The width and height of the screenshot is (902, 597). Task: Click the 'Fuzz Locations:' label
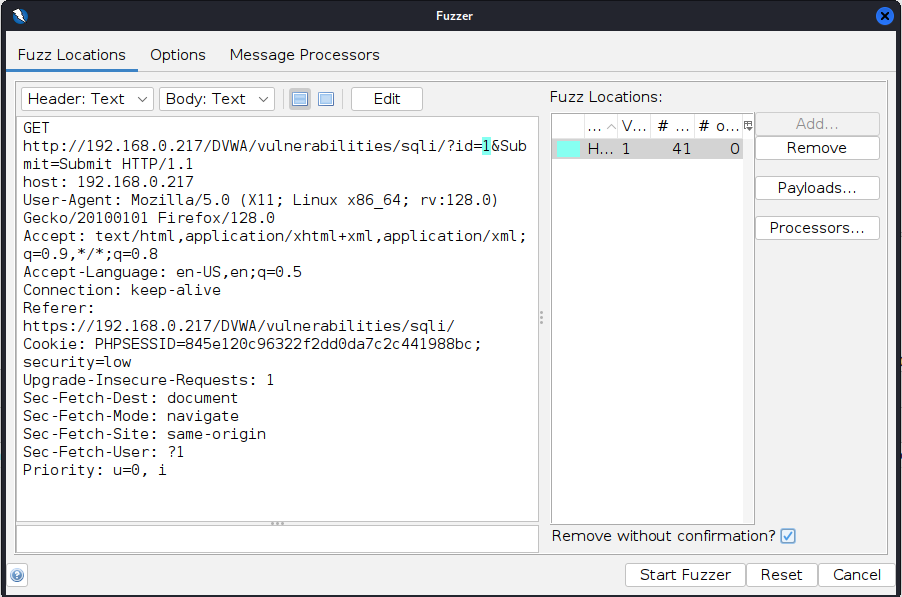point(606,97)
